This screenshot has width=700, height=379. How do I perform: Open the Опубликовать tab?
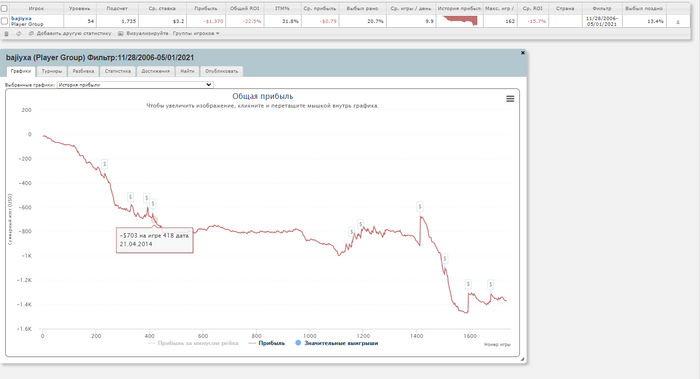(x=221, y=71)
